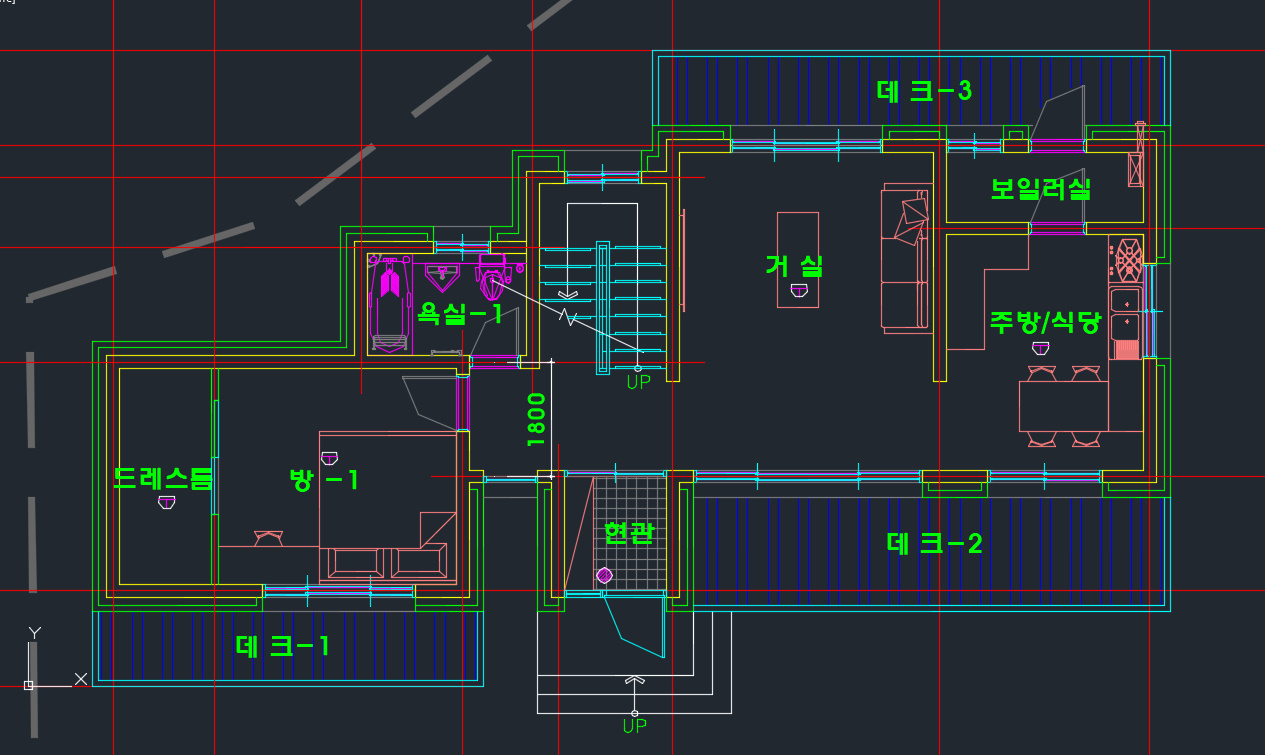Click the 데크-1 text label
The height and width of the screenshot is (755, 1265).
tap(282, 646)
